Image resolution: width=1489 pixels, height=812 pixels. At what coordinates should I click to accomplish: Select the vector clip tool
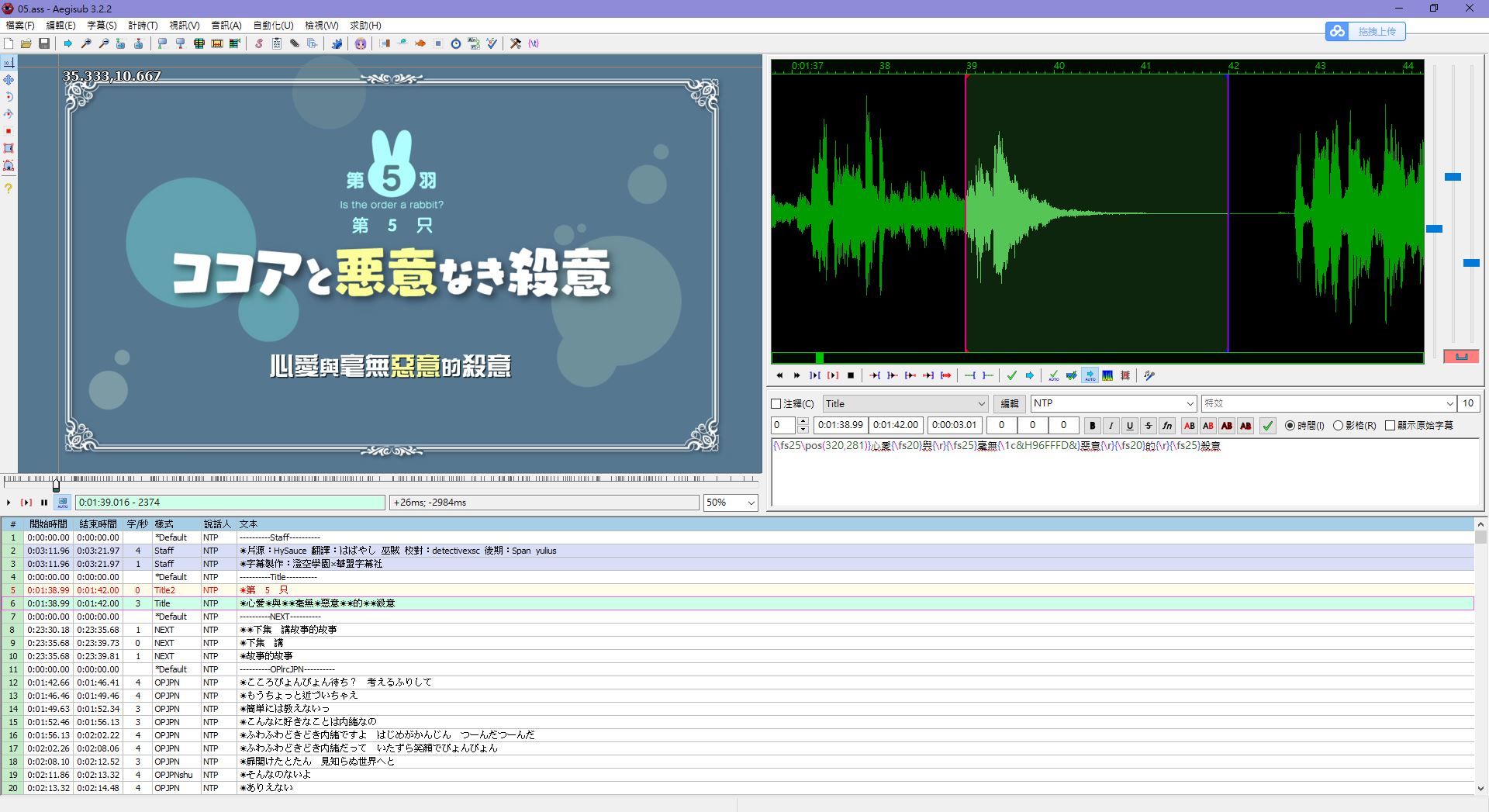9,165
